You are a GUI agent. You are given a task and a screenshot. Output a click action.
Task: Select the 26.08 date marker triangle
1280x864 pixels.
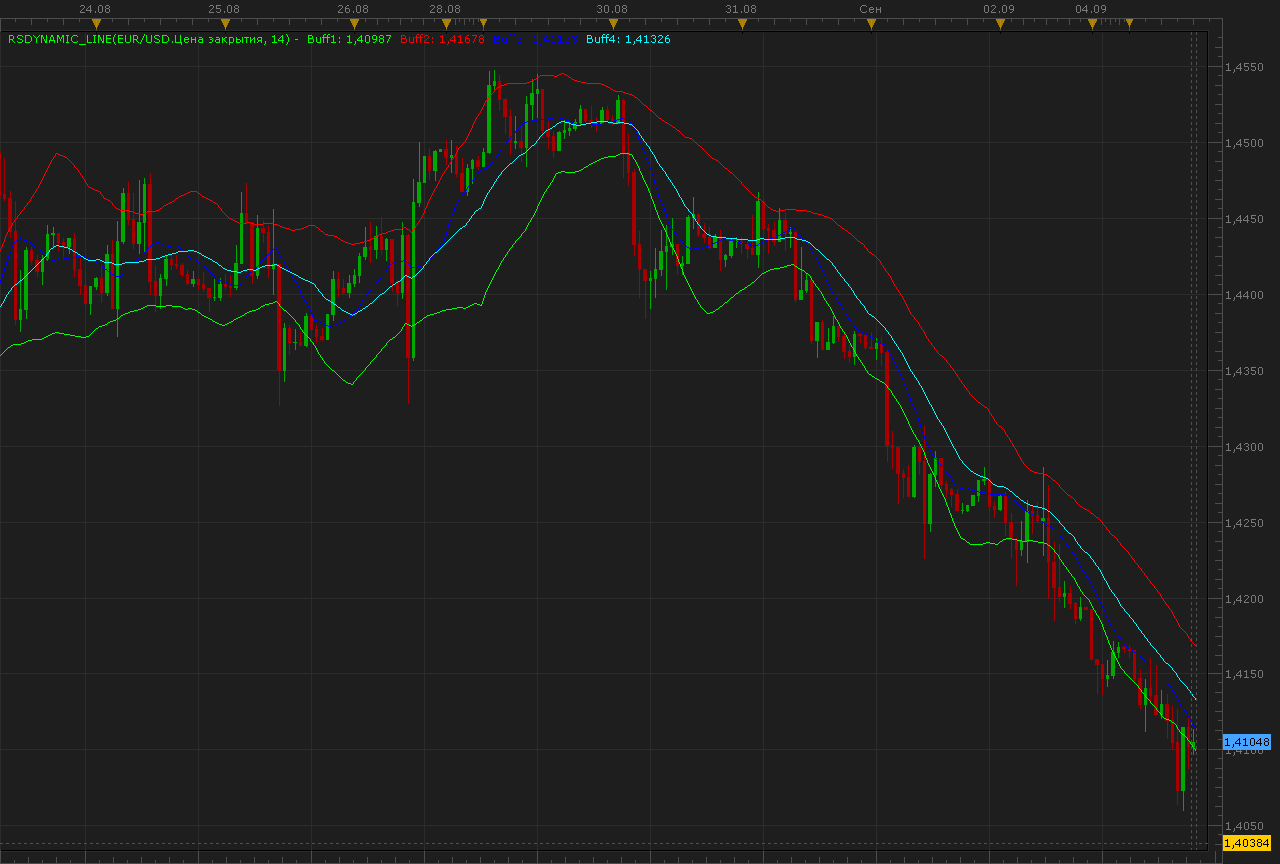pyautogui.click(x=353, y=23)
